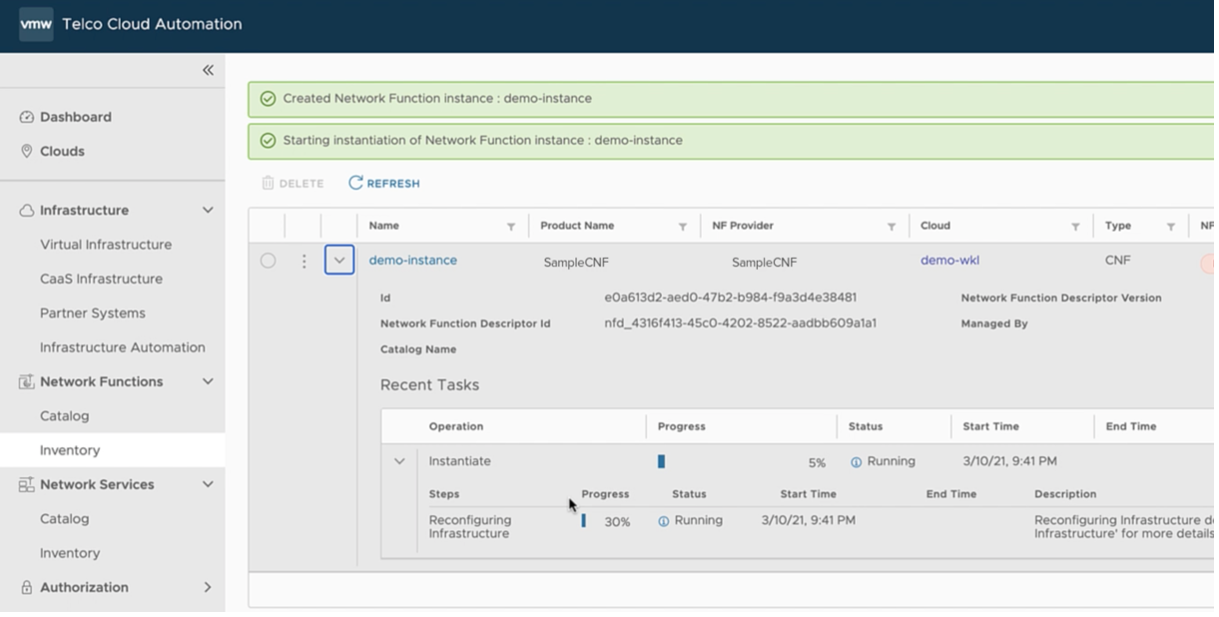This screenshot has width=1219, height=617.
Task: Open the demo-instance name link
Action: pyautogui.click(x=413, y=260)
